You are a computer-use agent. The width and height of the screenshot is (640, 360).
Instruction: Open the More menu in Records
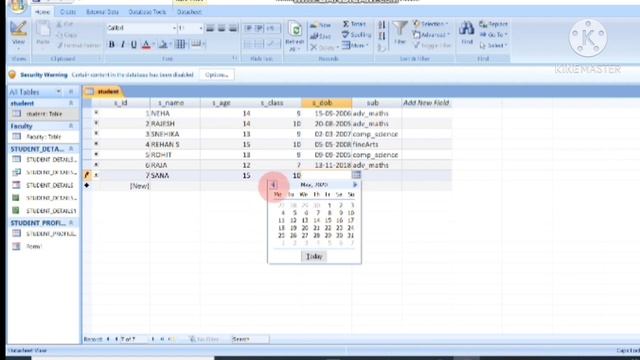click(355, 45)
